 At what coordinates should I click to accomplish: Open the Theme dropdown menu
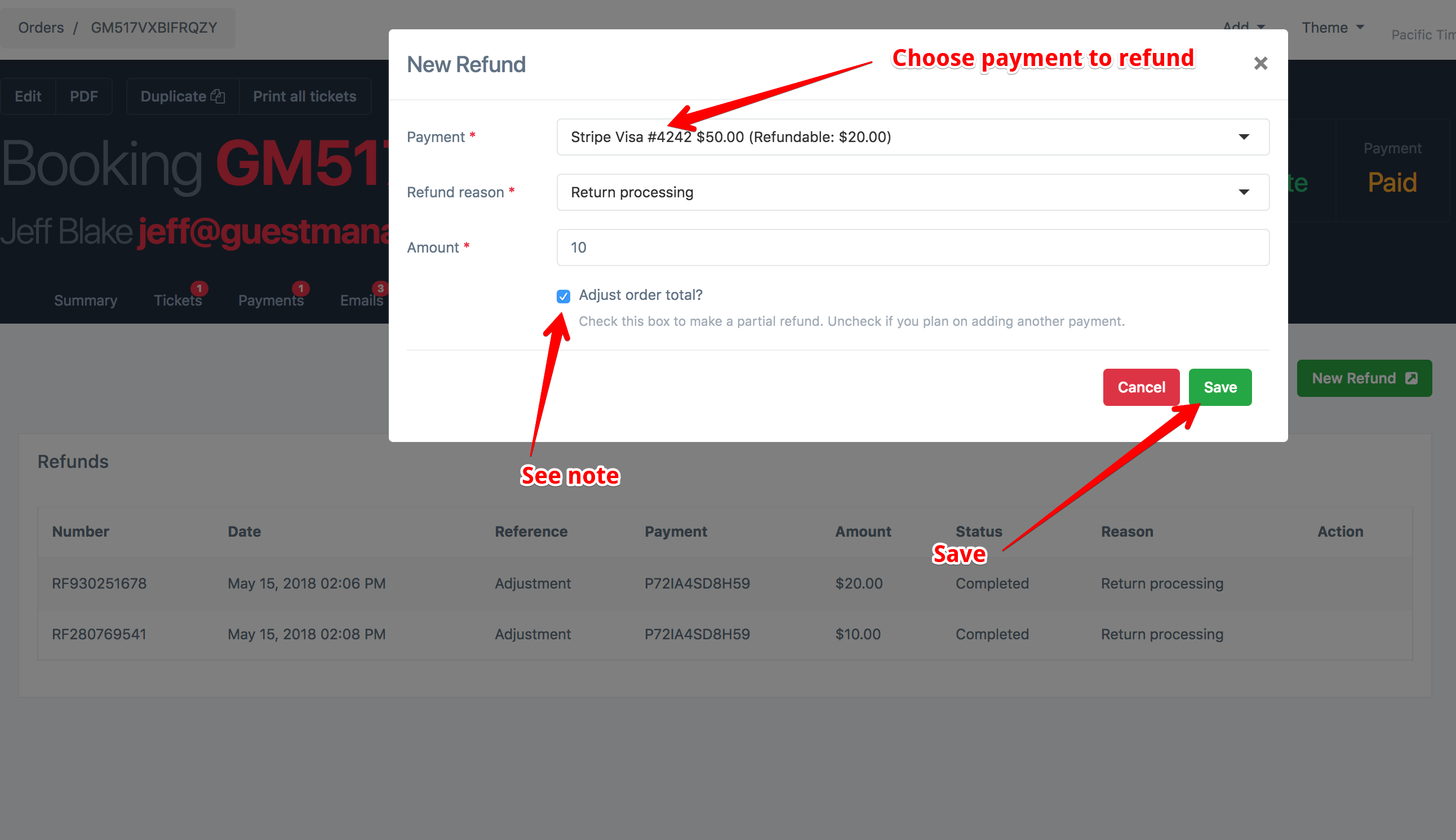point(1333,28)
